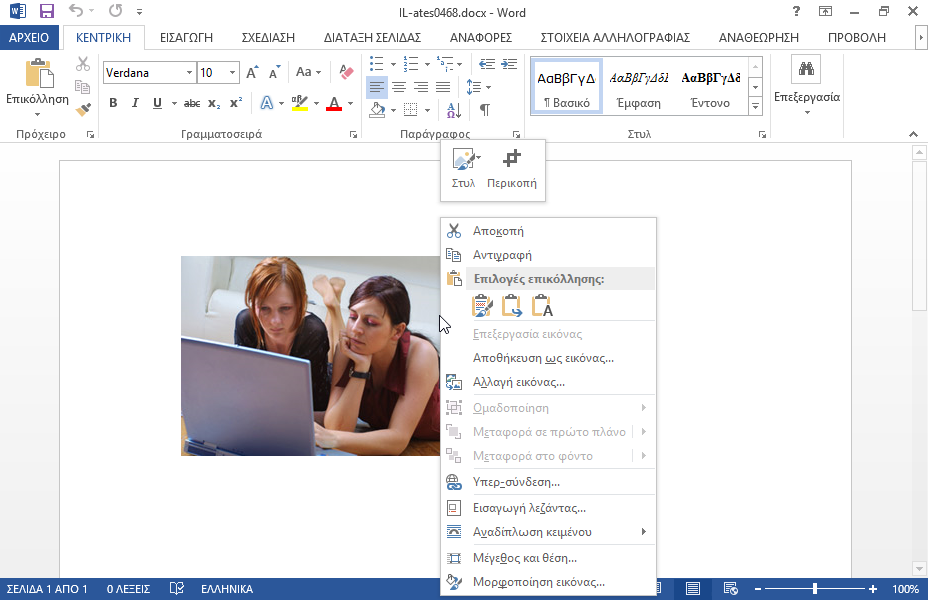Screen dimensions: 928x600
Task: Select Αποθήκευση ως εικόνας menu entry
Action: pos(549,358)
